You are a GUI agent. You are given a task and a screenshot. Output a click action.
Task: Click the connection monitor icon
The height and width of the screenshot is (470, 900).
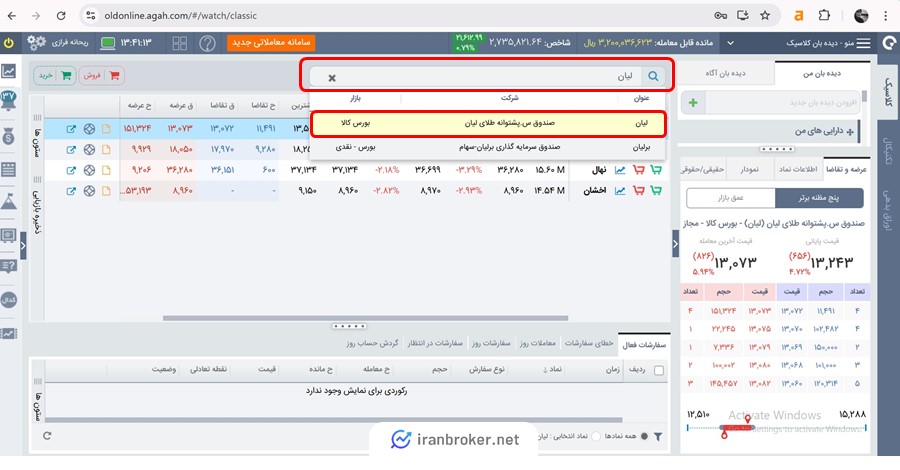tap(108, 43)
